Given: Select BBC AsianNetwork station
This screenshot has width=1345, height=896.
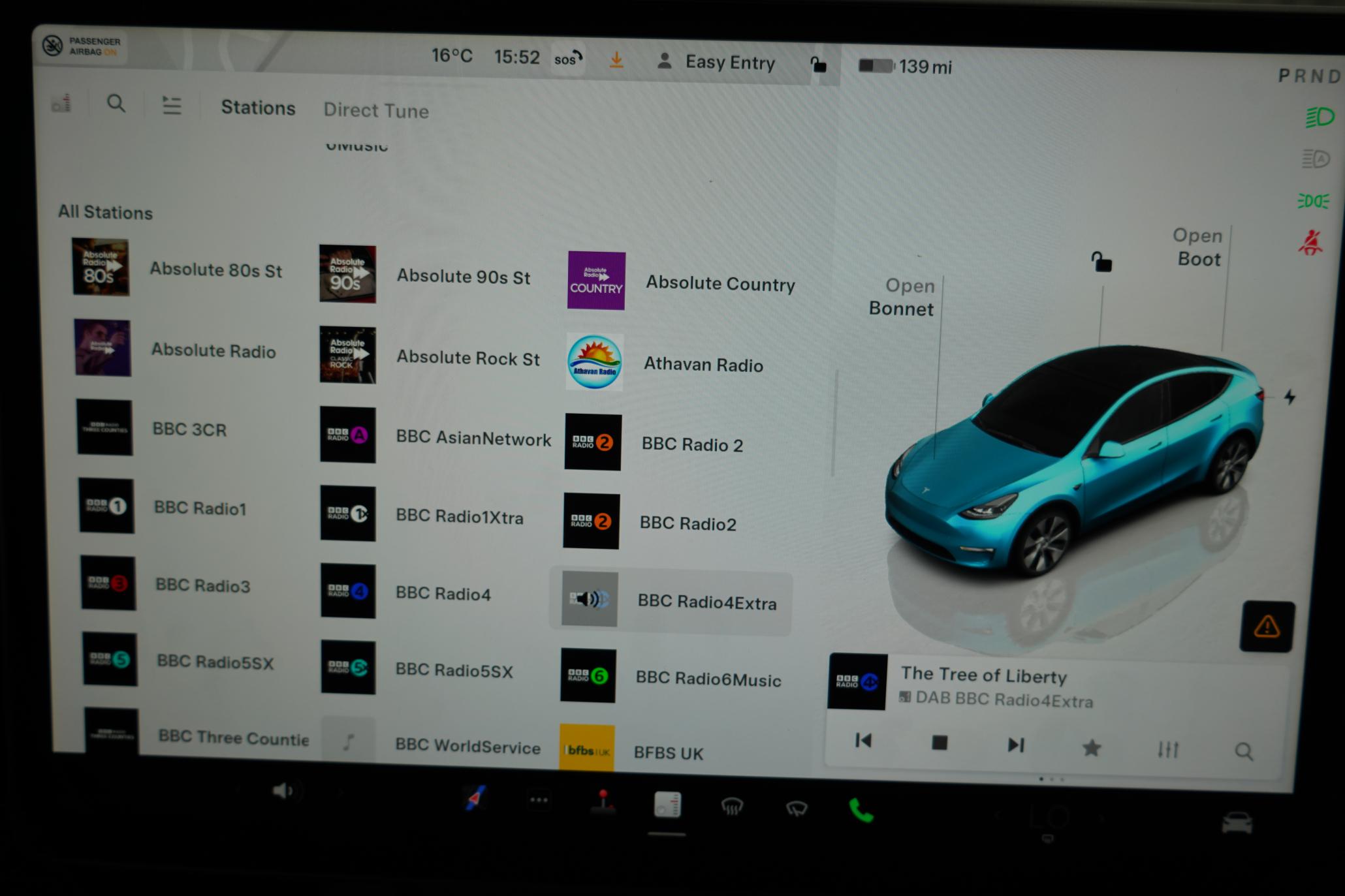Looking at the screenshot, I should click(435, 436).
